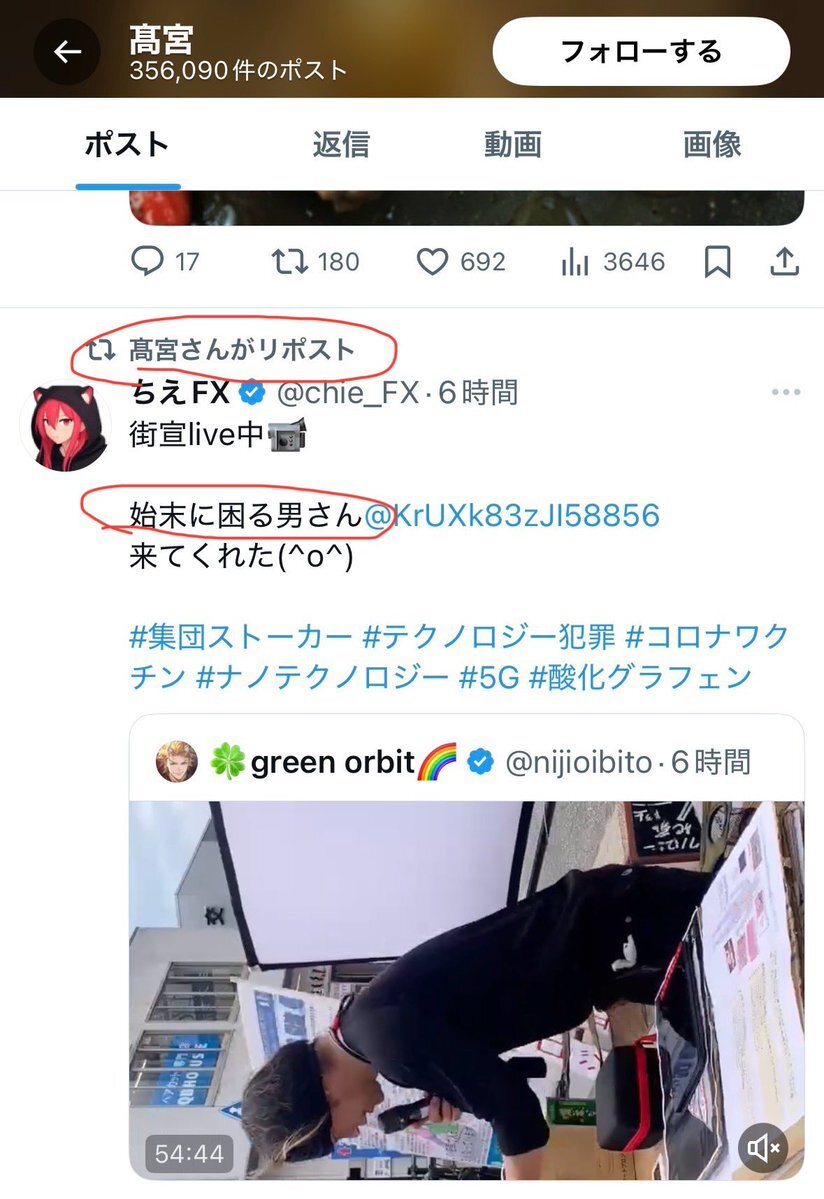Screen dimensions: 824x1199
Task: Open the three-dot menu on ちえFX post
Action: coord(786,392)
